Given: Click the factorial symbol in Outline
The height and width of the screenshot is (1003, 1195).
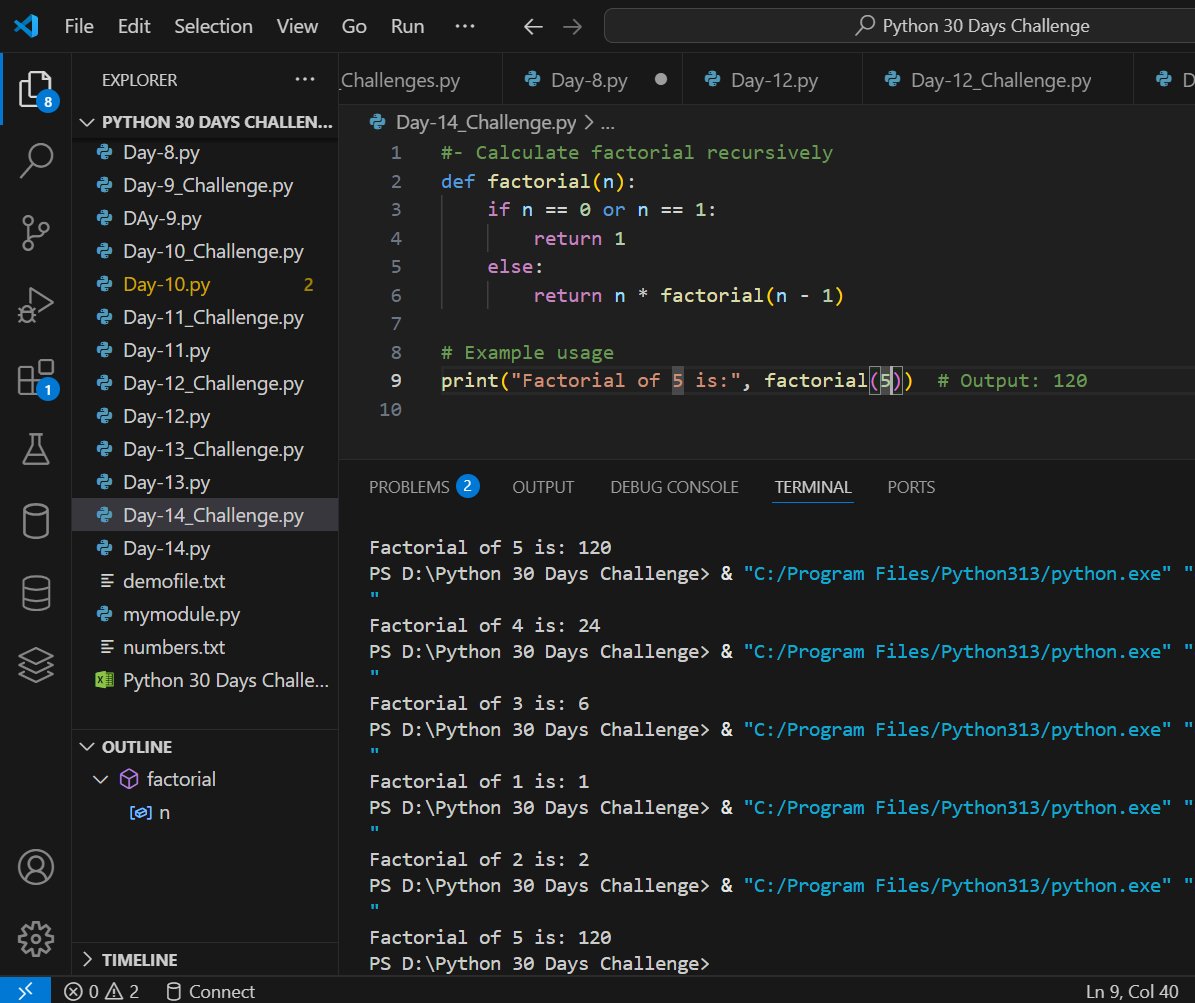Looking at the screenshot, I should point(181,779).
